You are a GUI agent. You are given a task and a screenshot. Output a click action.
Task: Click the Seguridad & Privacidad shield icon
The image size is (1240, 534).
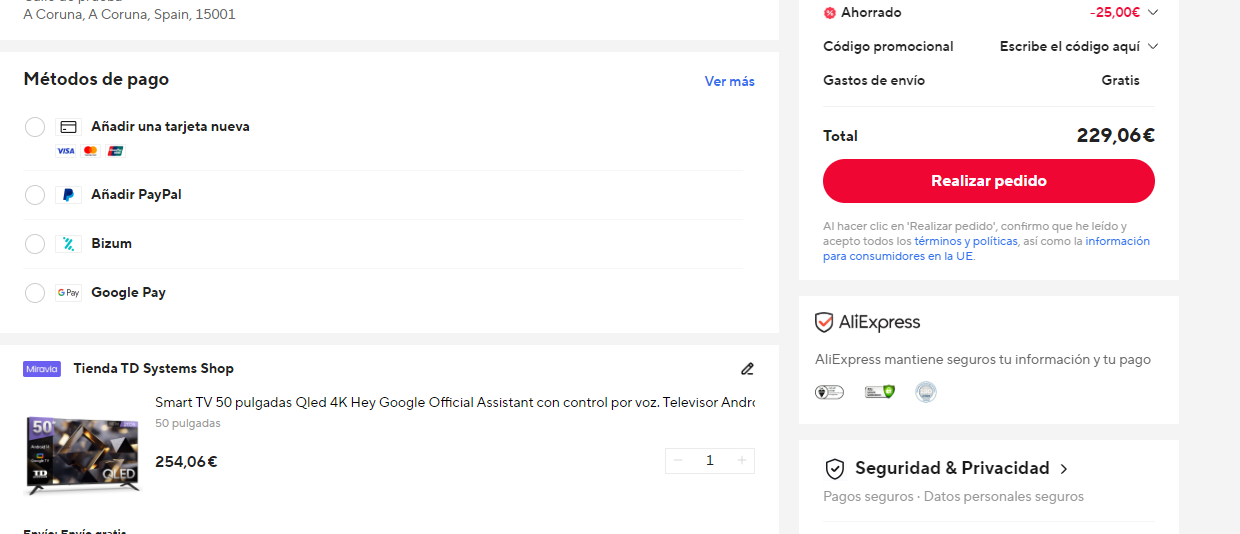point(835,469)
